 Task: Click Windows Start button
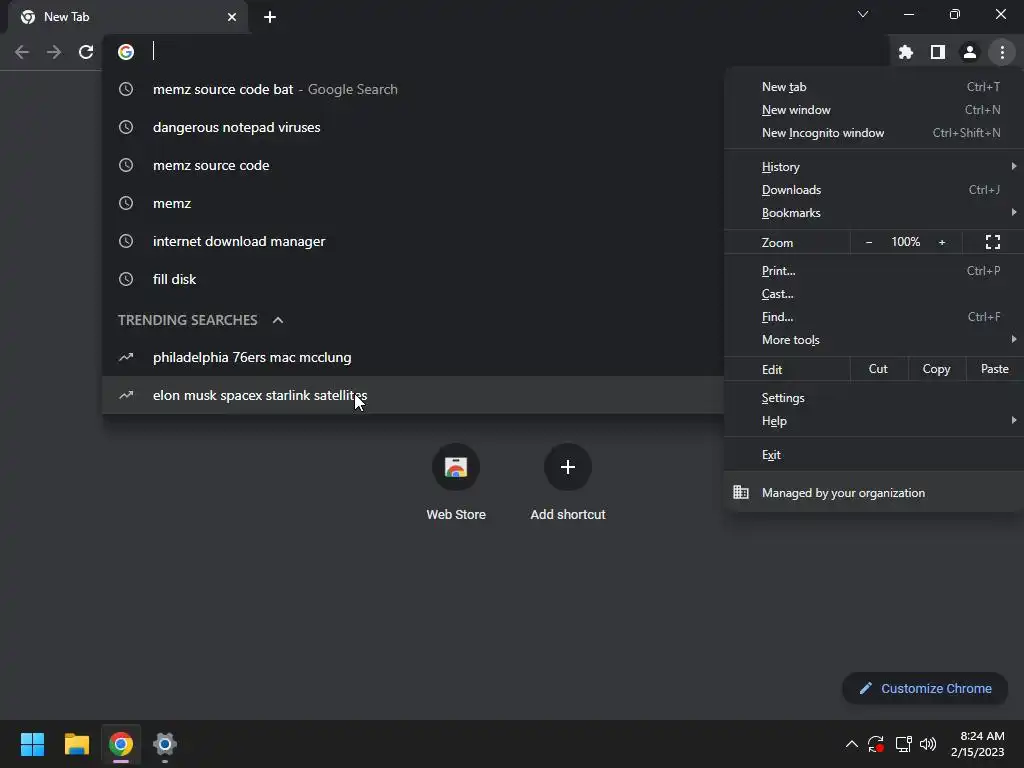click(32, 744)
